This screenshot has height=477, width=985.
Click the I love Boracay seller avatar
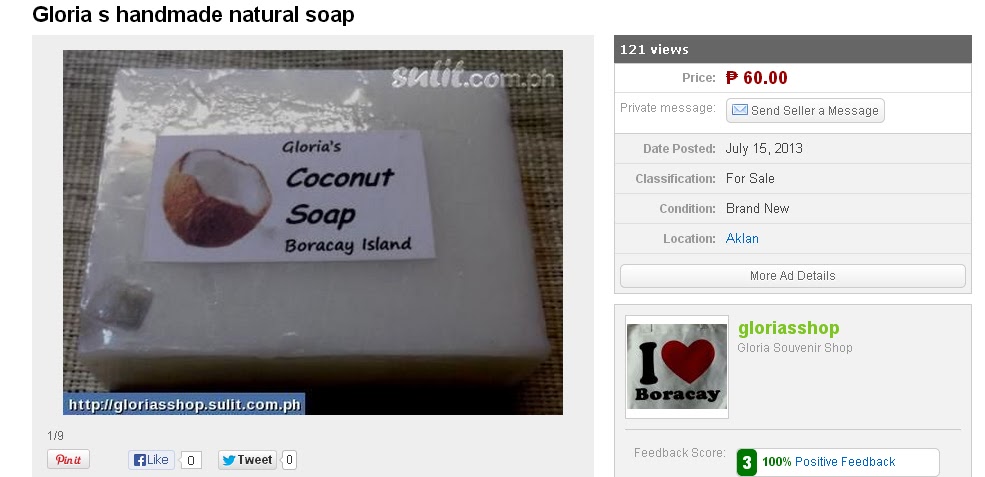point(677,366)
